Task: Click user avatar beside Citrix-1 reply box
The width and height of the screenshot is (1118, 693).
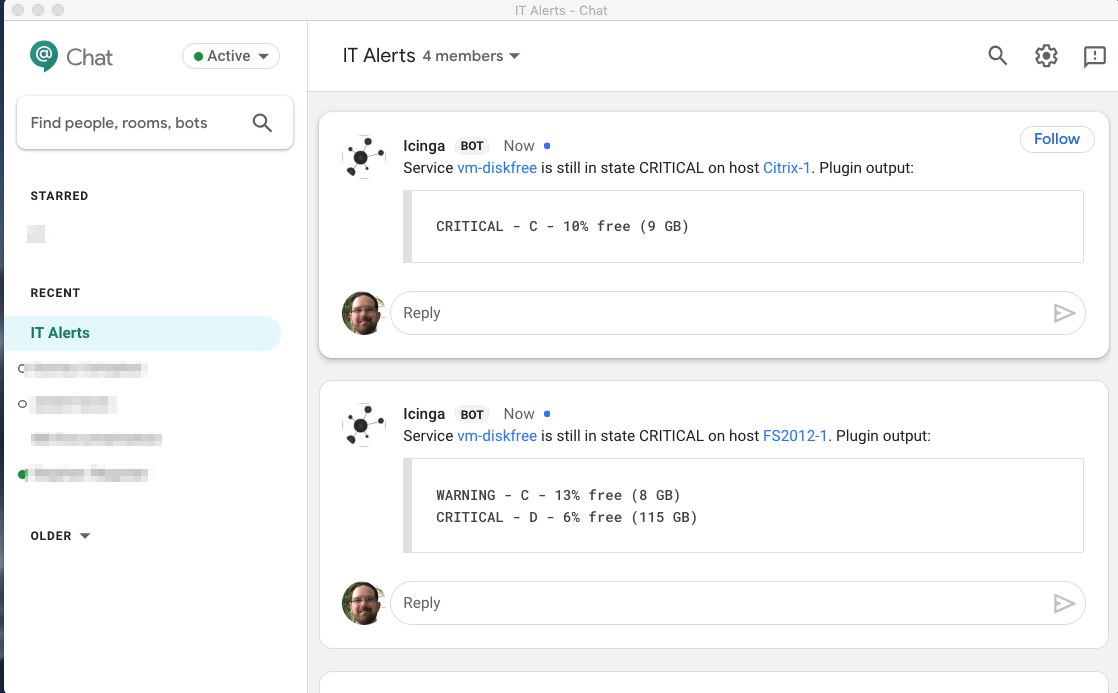Action: click(x=364, y=313)
